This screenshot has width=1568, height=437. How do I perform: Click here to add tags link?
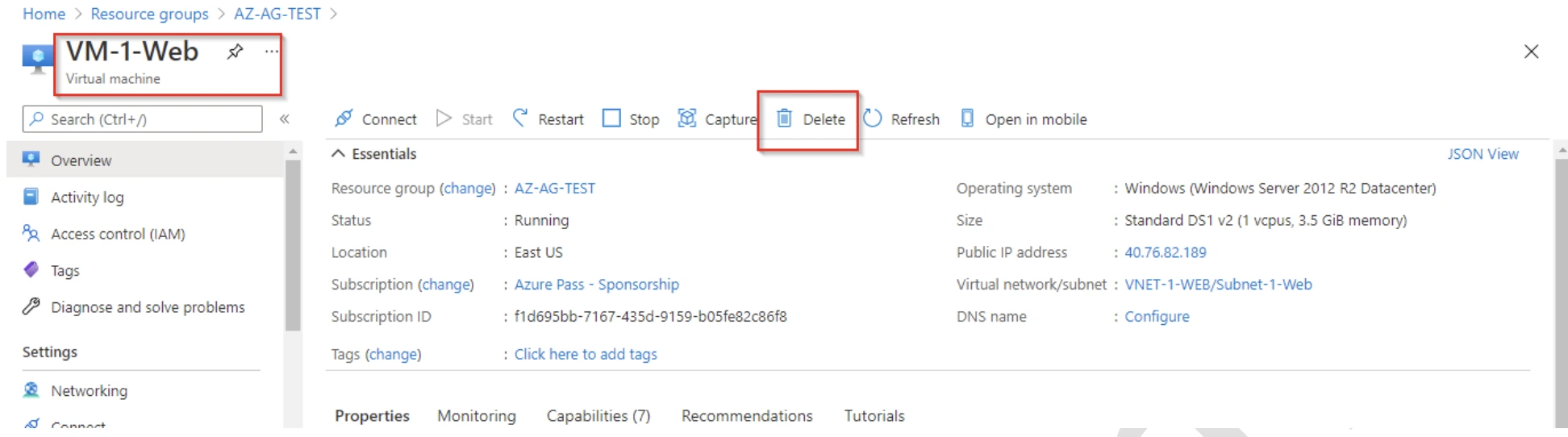586,354
